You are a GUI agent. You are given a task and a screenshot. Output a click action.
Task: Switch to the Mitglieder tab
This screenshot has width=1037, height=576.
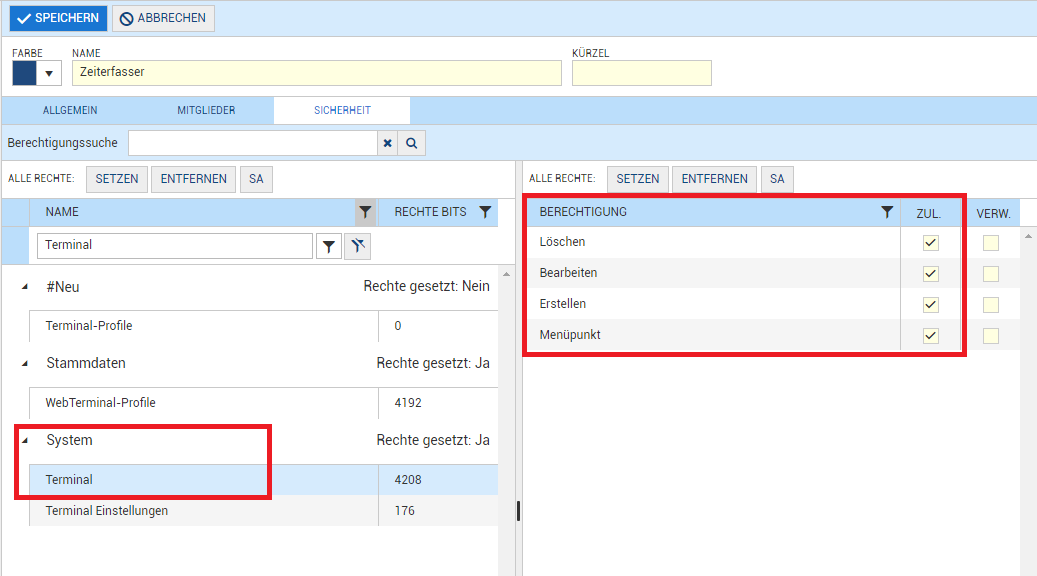pyautogui.click(x=206, y=110)
